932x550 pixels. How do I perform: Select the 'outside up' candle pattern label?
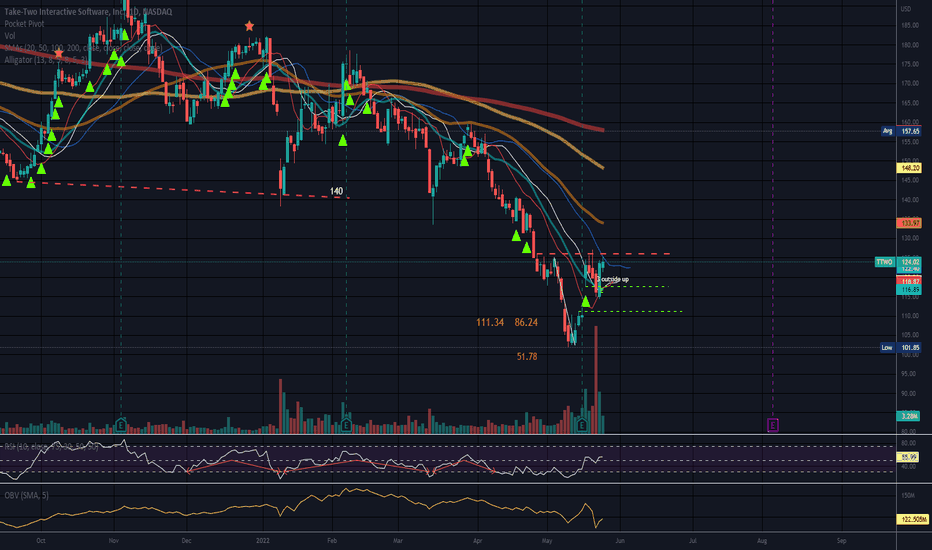pyautogui.click(x=615, y=279)
